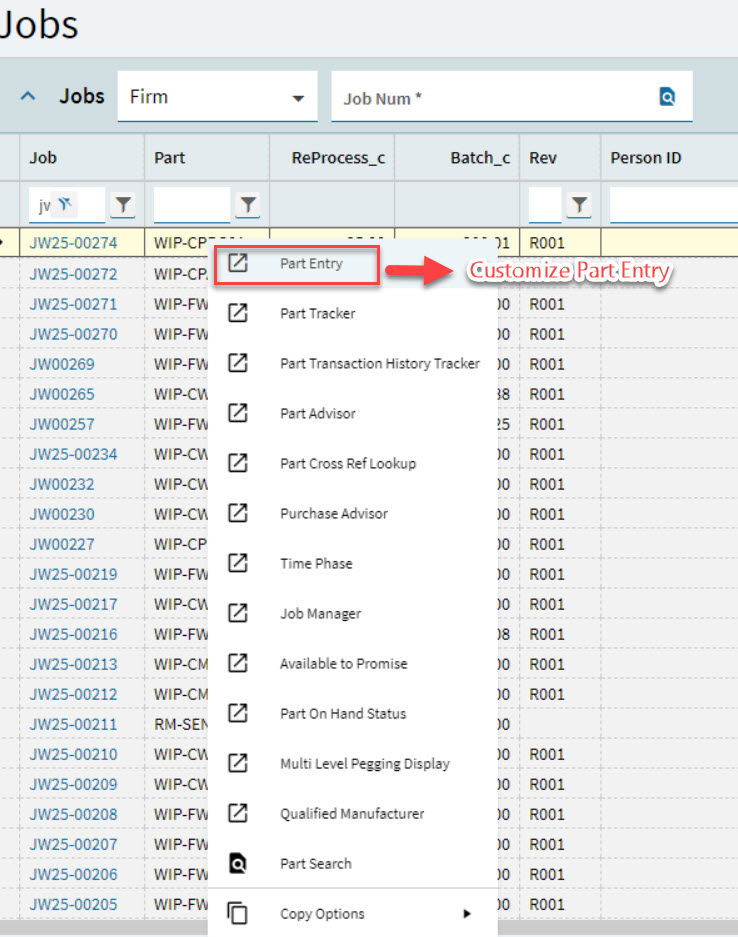Image resolution: width=738 pixels, height=937 pixels.
Task: Click the Job Num search icon
Action: tap(667, 96)
